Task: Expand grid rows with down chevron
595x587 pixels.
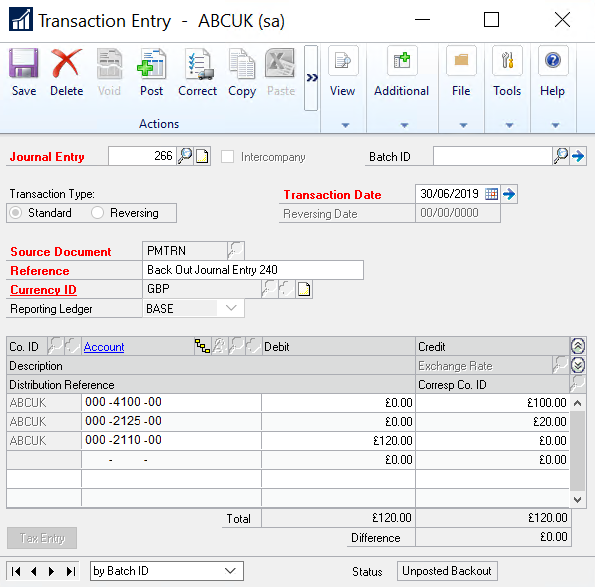Action: tap(578, 365)
